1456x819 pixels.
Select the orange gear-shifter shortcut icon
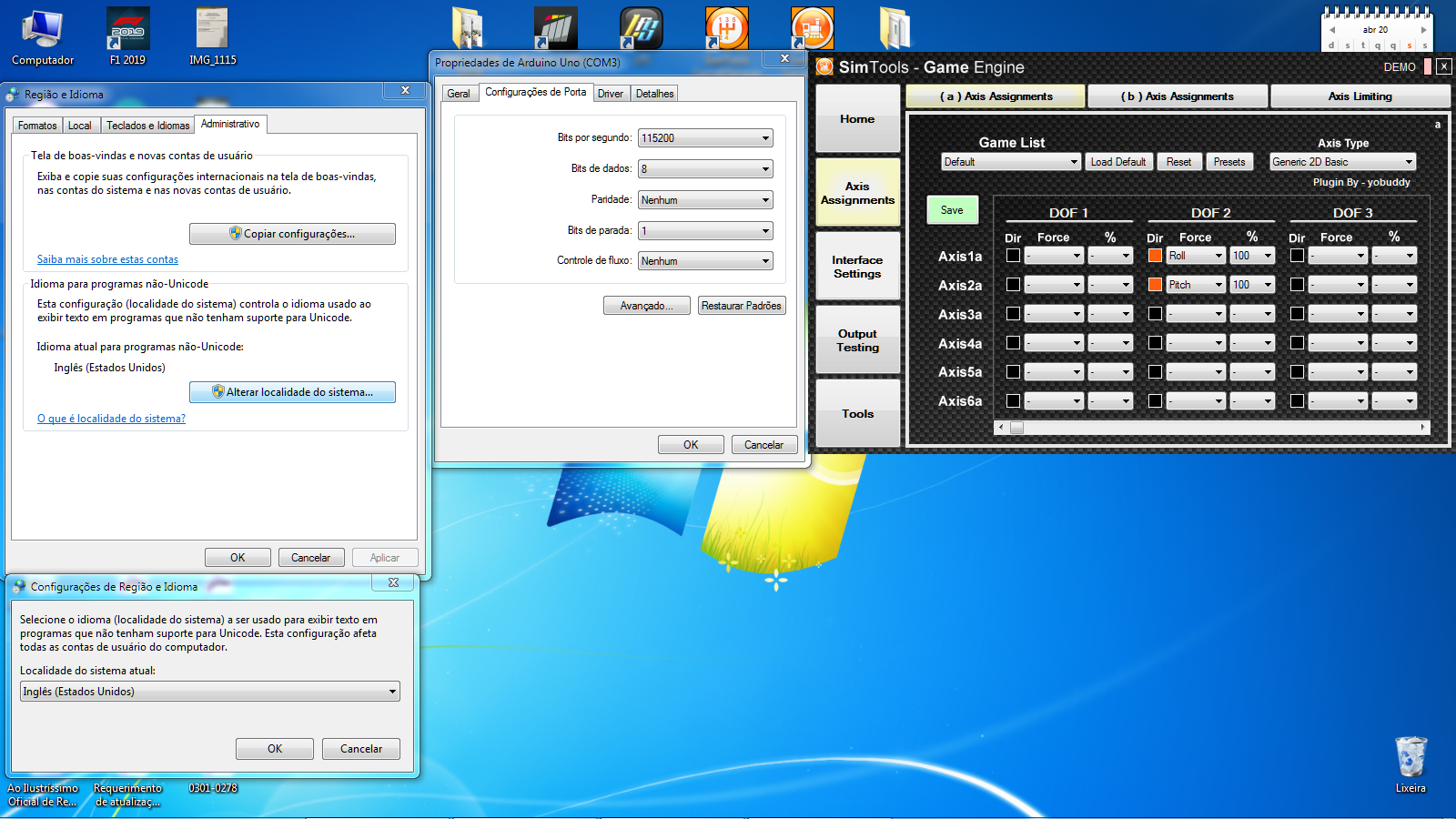click(x=726, y=28)
